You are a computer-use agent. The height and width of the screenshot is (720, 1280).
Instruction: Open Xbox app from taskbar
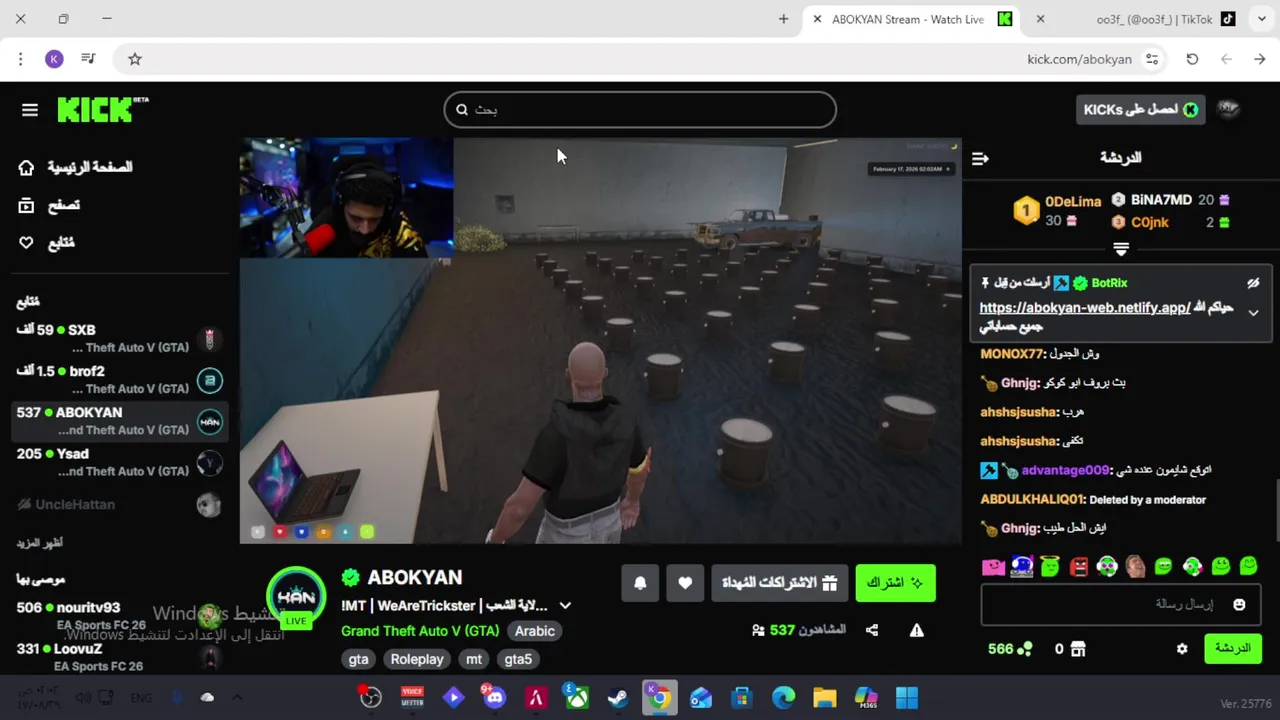tap(577, 697)
